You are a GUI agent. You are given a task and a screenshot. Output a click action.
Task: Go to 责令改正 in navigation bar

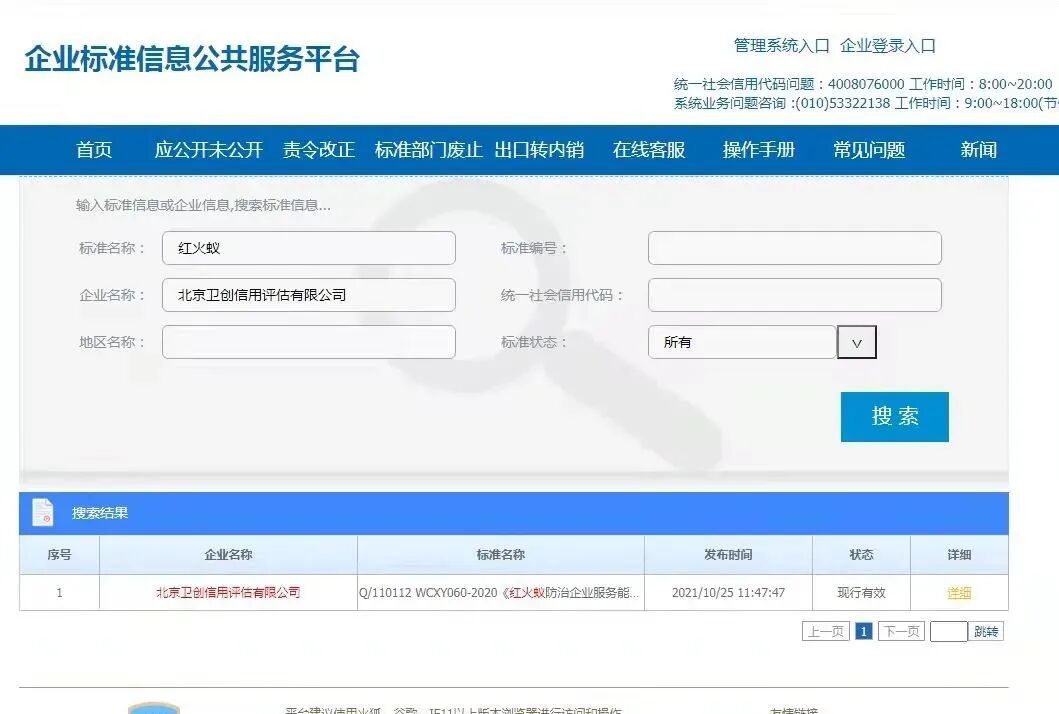click(319, 149)
